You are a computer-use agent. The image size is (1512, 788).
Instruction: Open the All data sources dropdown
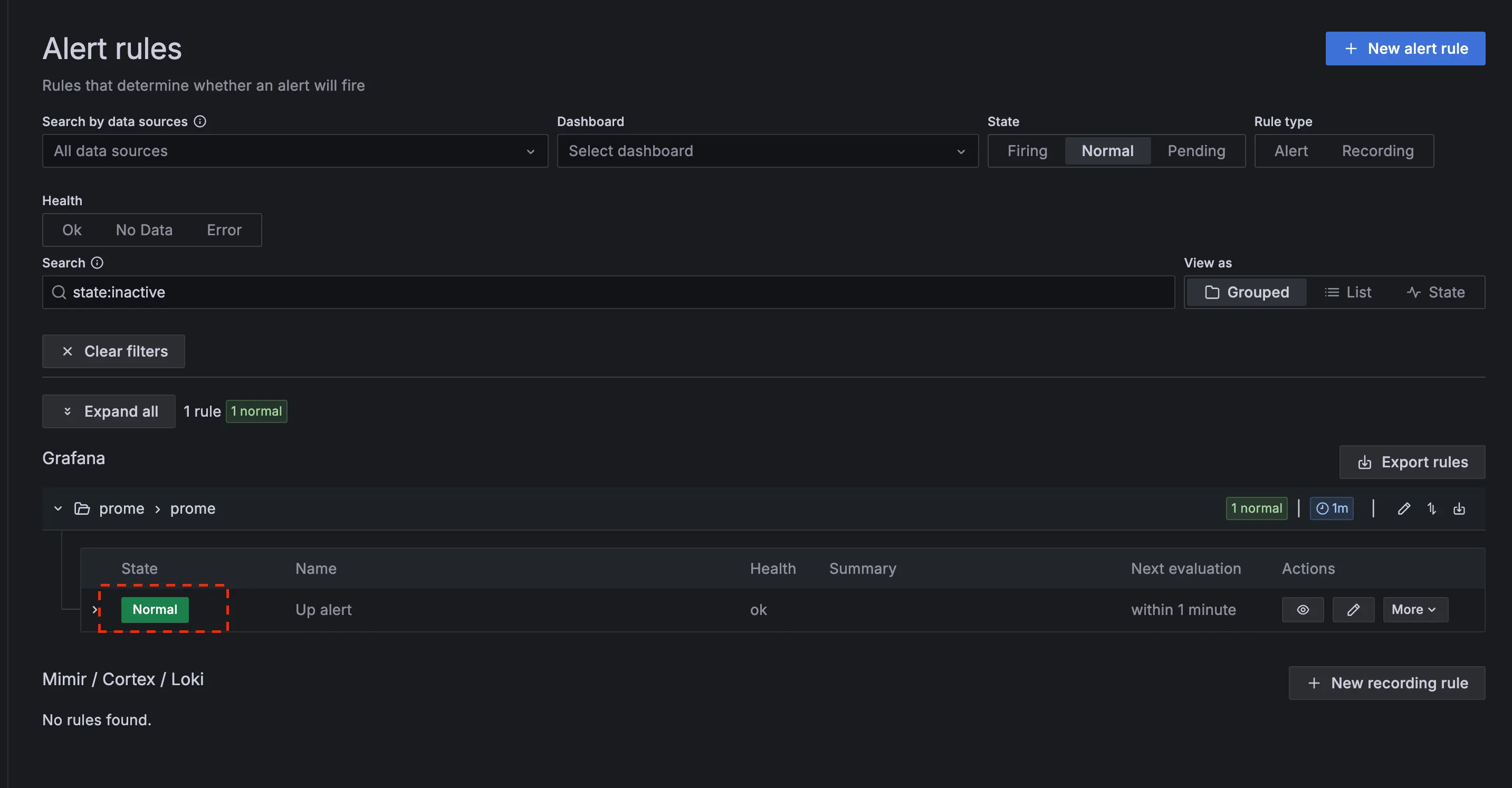[x=295, y=151]
